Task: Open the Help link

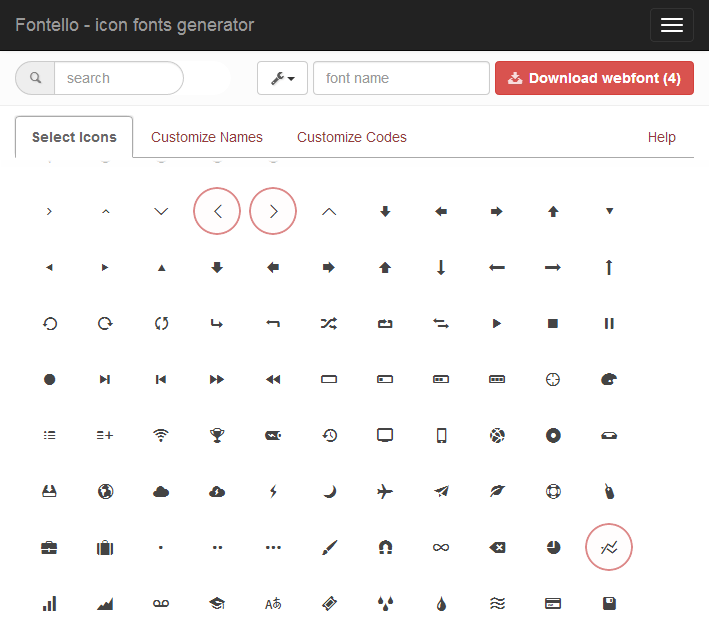Action: [661, 137]
